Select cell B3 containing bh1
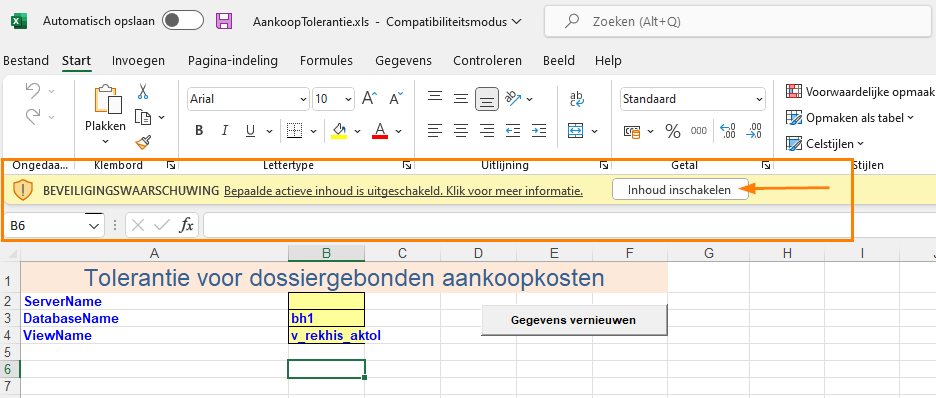936x398 pixels. coord(326,318)
